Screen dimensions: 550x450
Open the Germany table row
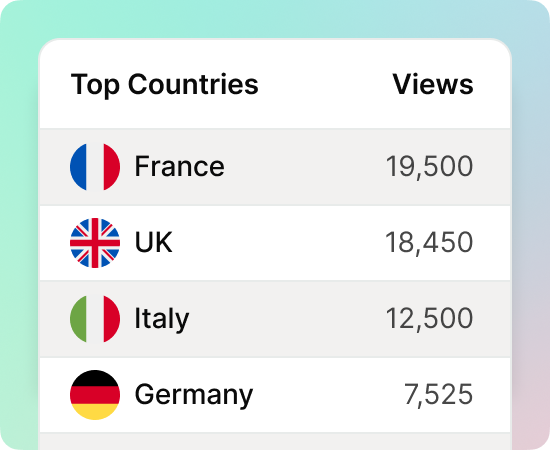pyautogui.click(x=275, y=395)
